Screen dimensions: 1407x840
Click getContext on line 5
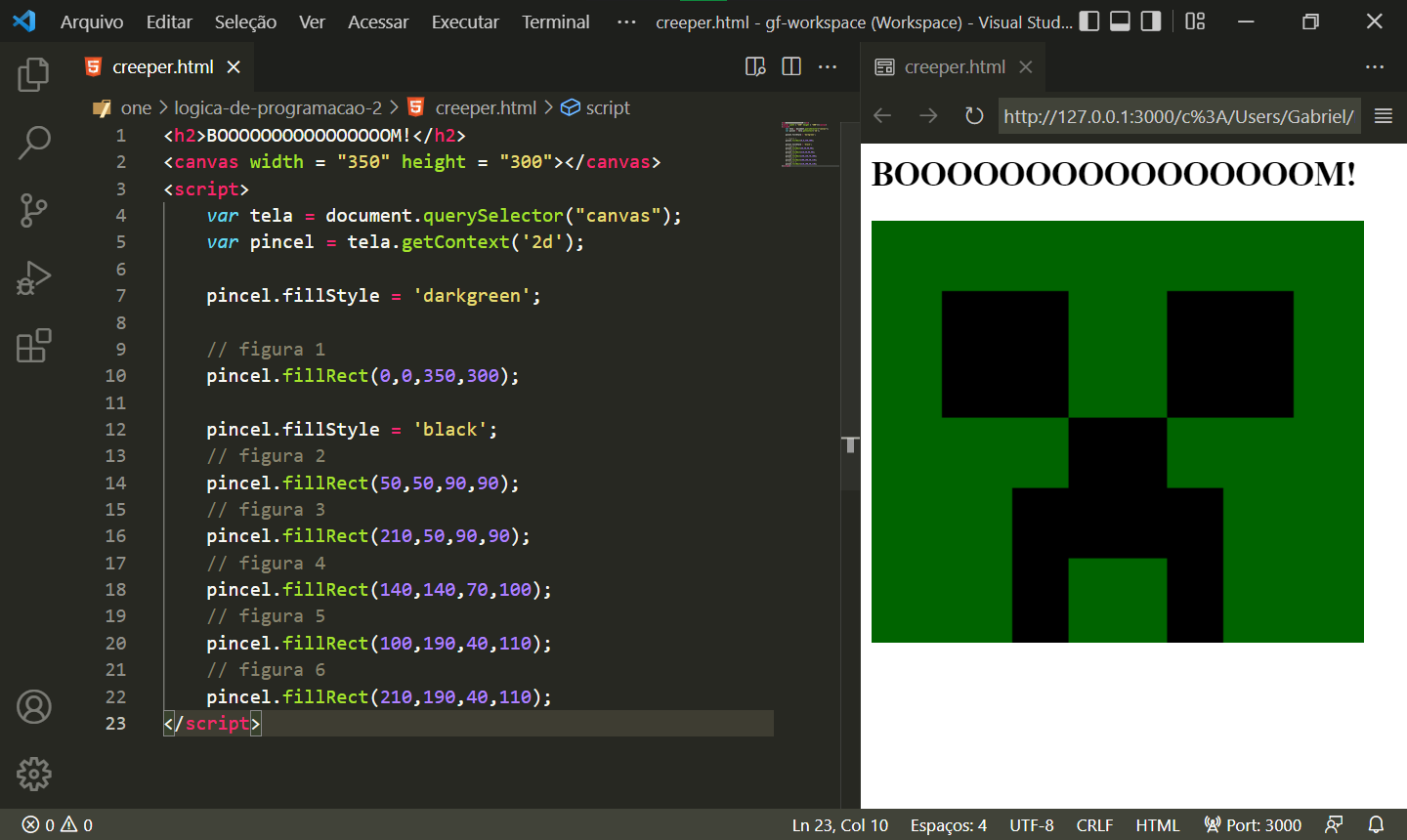[x=455, y=241]
